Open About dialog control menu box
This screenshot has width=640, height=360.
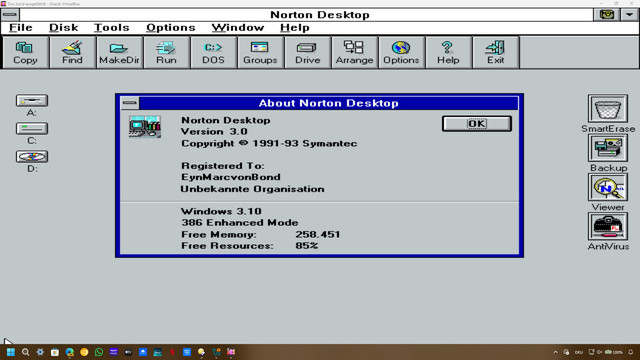coord(130,103)
